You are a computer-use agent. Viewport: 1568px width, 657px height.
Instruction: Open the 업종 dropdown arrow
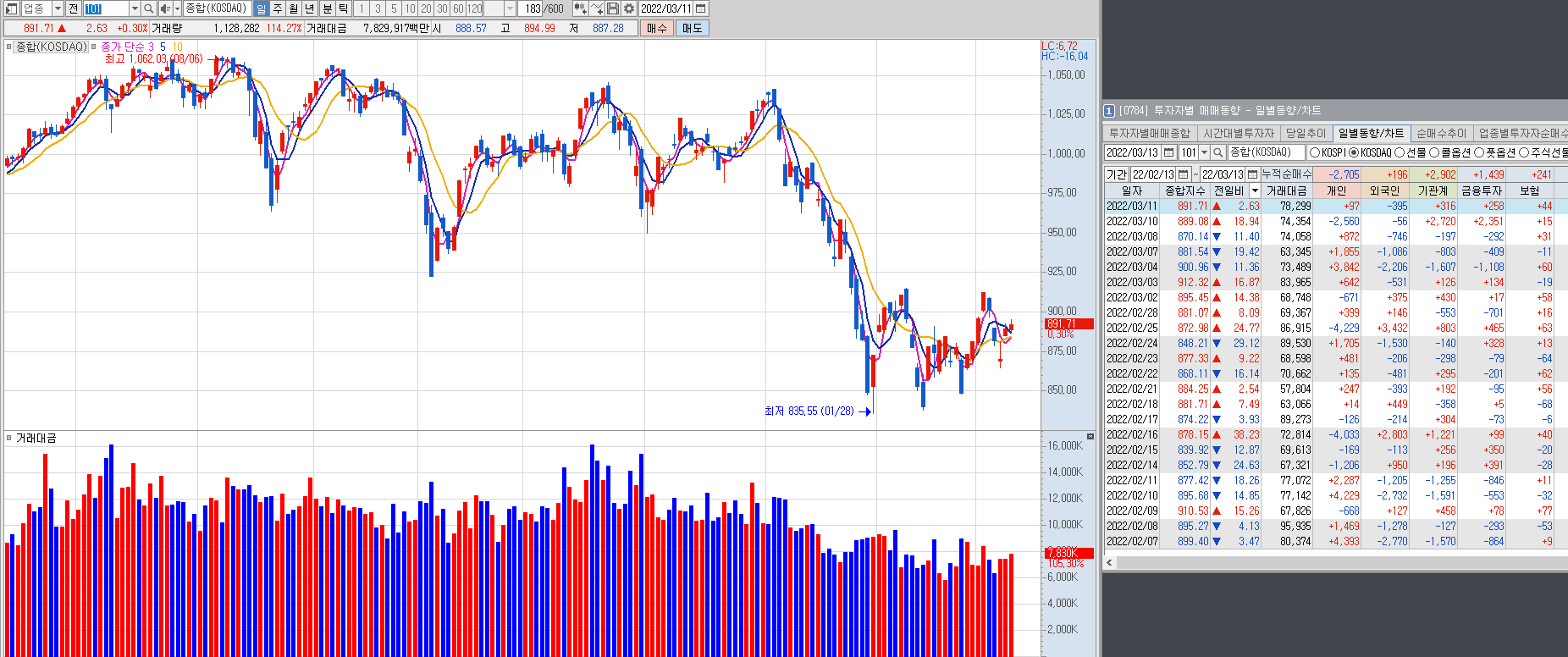point(58,8)
